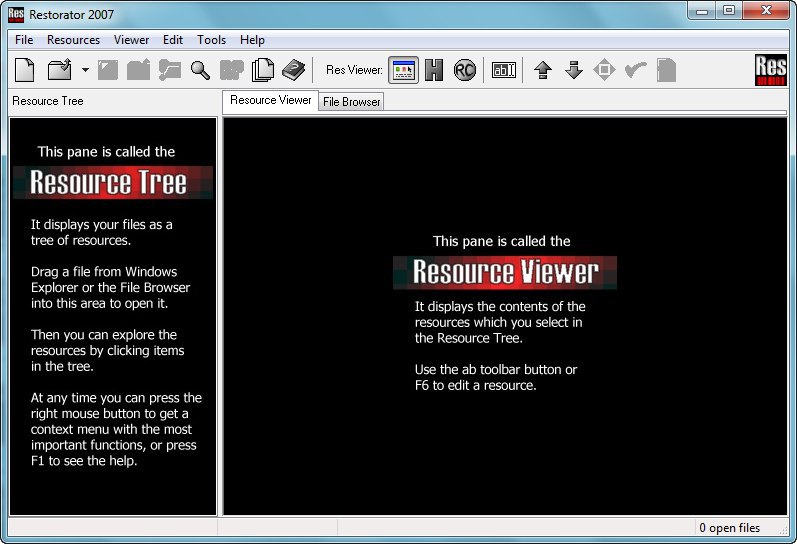Click 'F1 to see the help.' text
This screenshot has width=797, height=544.
[x=84, y=461]
